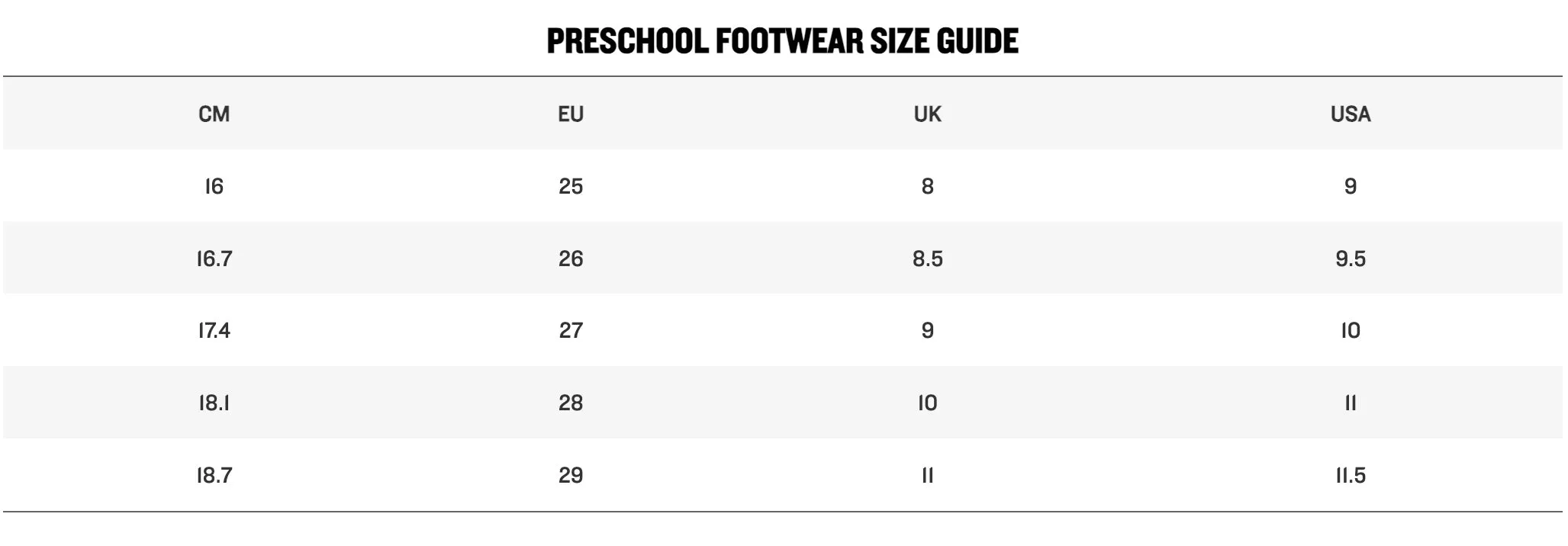Select the EU column header
Screen dimensions: 1568x546
click(571, 114)
